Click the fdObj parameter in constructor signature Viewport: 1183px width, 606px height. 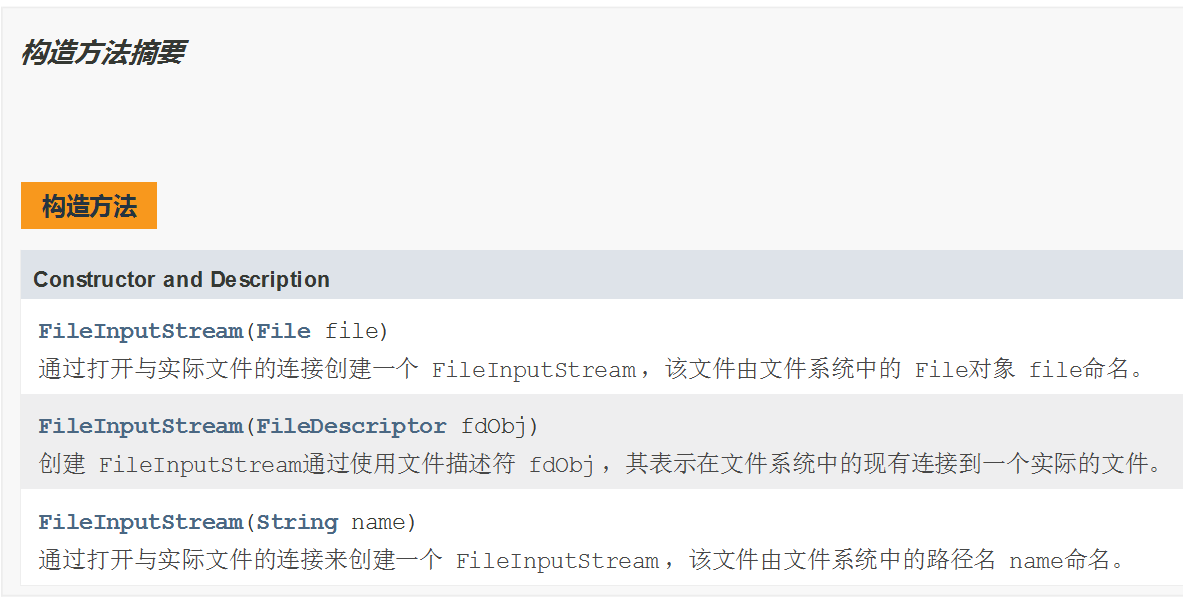coord(493,426)
